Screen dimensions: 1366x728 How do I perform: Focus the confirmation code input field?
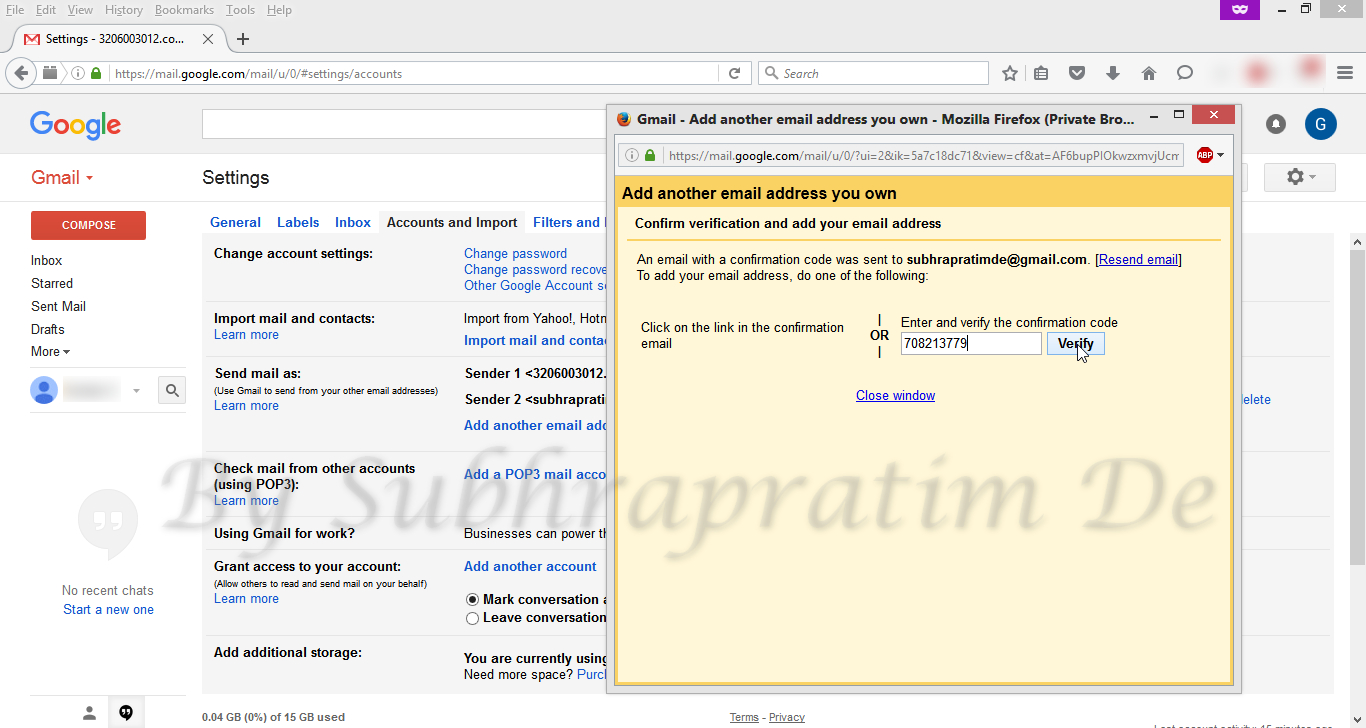tap(971, 344)
